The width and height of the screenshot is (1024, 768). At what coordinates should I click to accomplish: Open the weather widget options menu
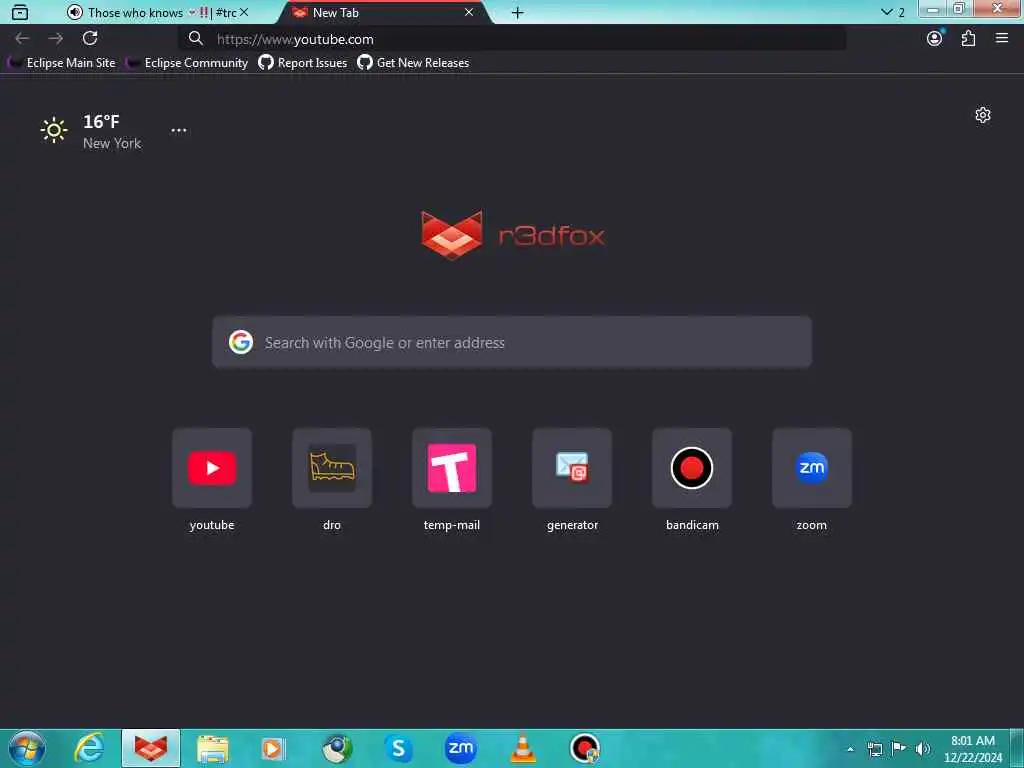(x=179, y=131)
